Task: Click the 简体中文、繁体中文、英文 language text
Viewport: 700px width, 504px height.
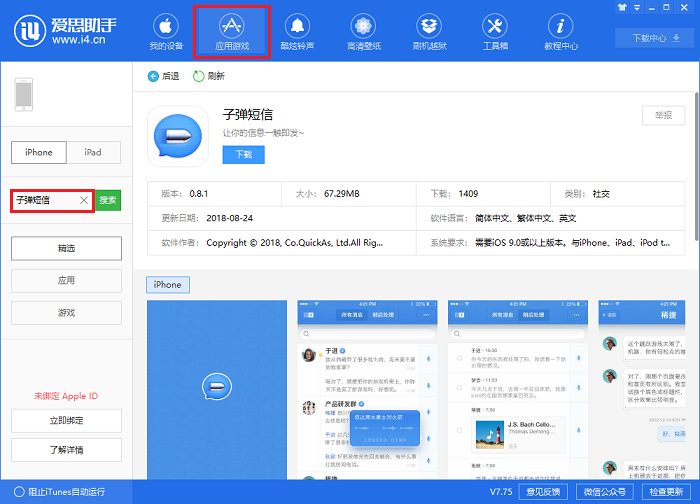Action: coord(525,218)
